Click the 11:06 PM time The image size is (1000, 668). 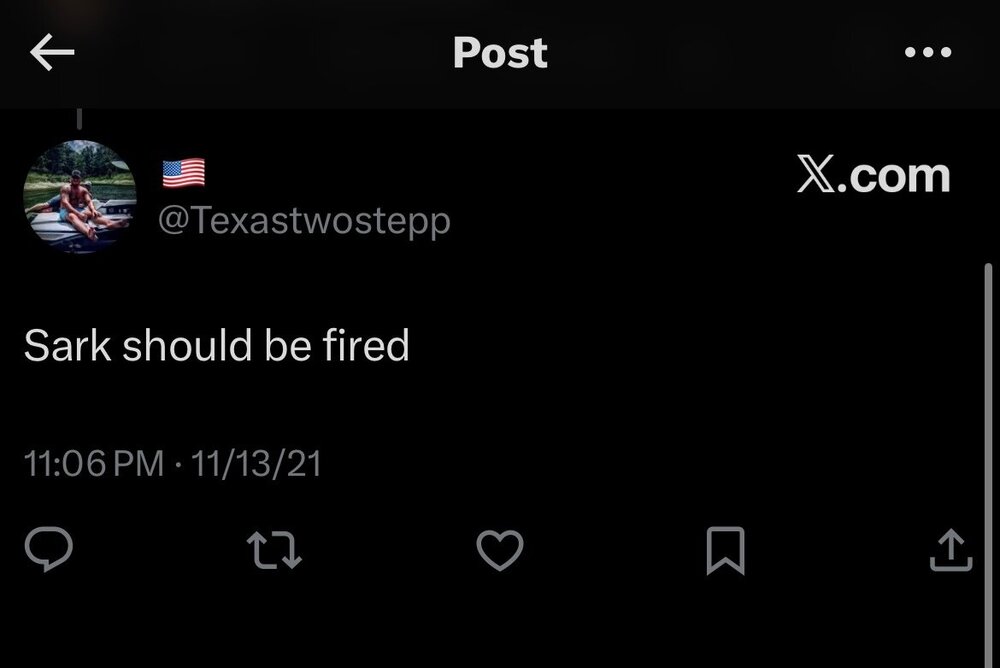[x=93, y=464]
